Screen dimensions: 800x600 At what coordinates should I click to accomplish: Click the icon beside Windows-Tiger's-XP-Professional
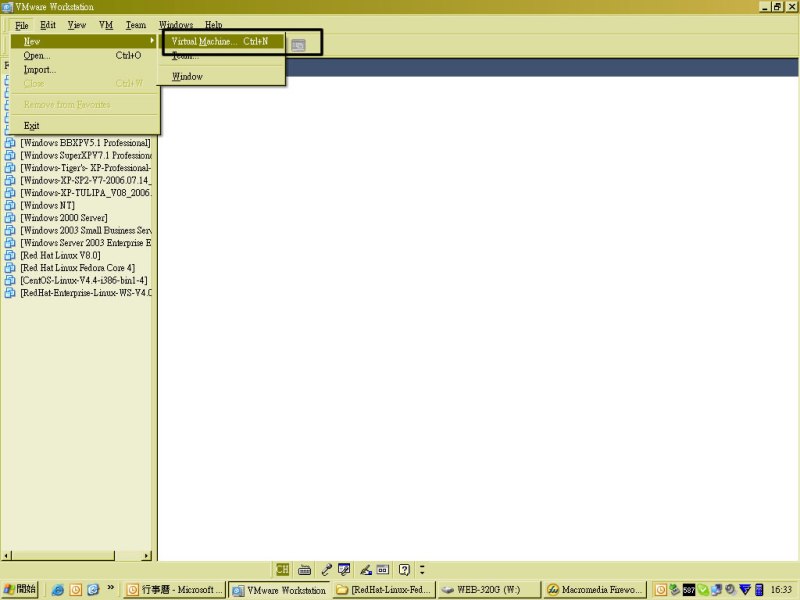(10, 168)
